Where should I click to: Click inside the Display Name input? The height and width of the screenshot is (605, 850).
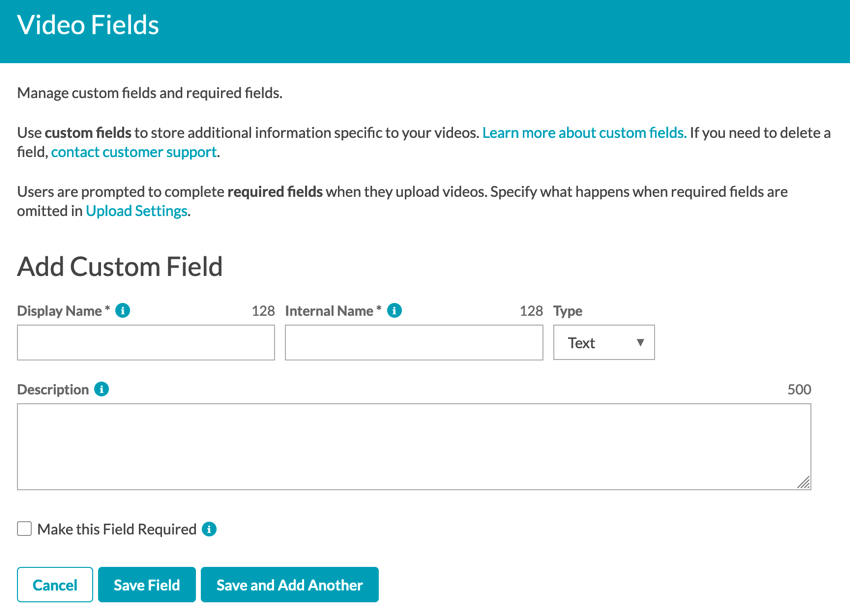145,342
